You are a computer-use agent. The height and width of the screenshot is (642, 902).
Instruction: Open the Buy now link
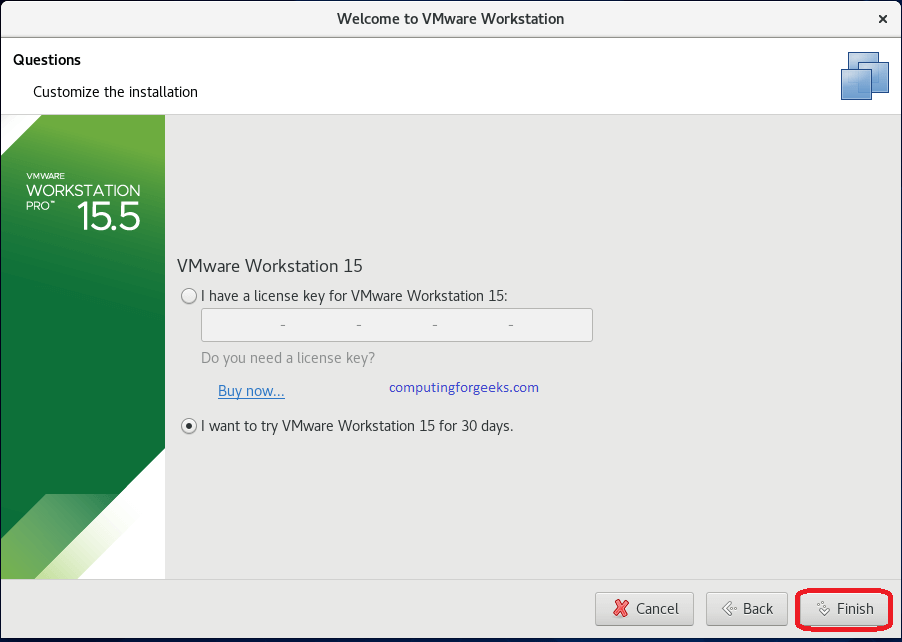(x=250, y=391)
